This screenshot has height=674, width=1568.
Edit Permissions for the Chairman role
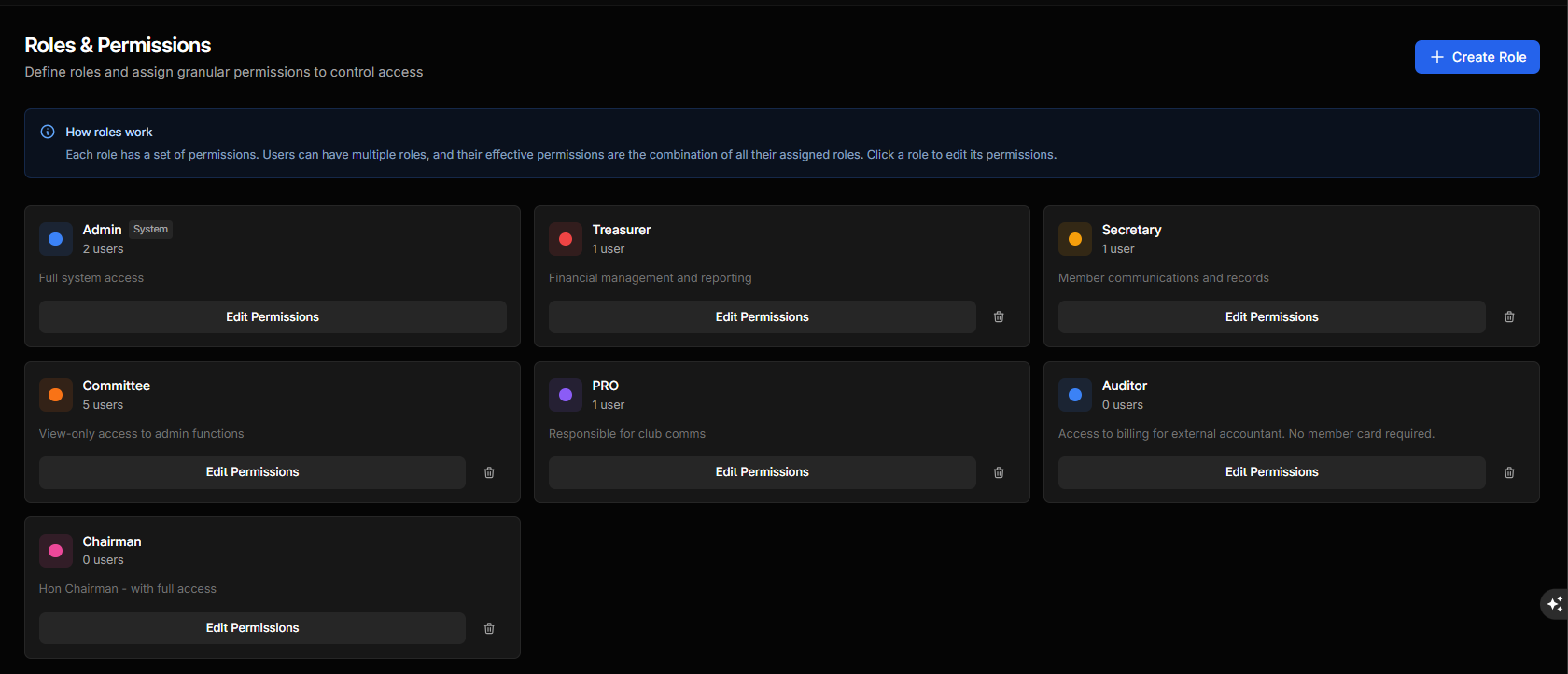point(252,628)
